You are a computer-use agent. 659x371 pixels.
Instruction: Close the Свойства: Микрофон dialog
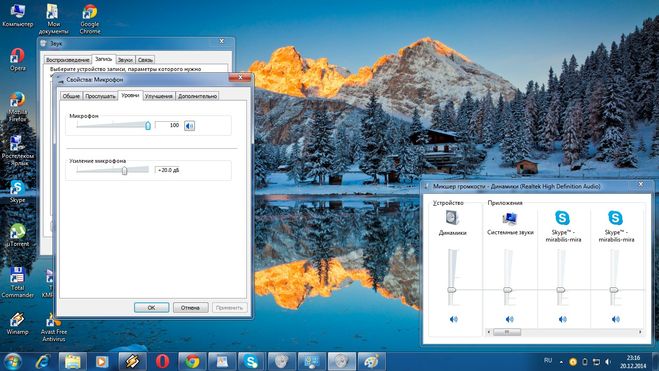point(240,77)
